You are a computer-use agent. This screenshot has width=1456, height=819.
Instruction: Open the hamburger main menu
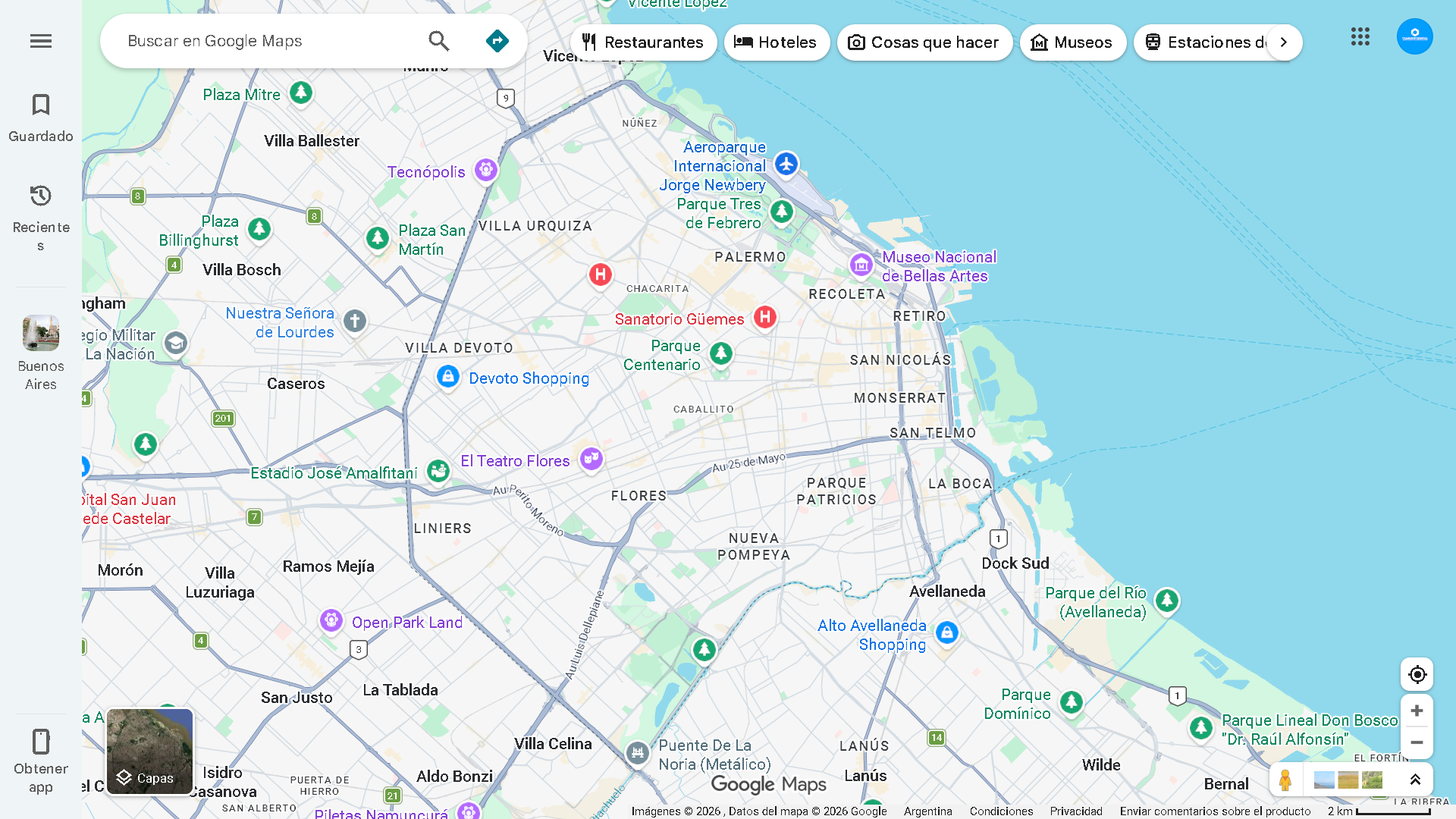[41, 41]
